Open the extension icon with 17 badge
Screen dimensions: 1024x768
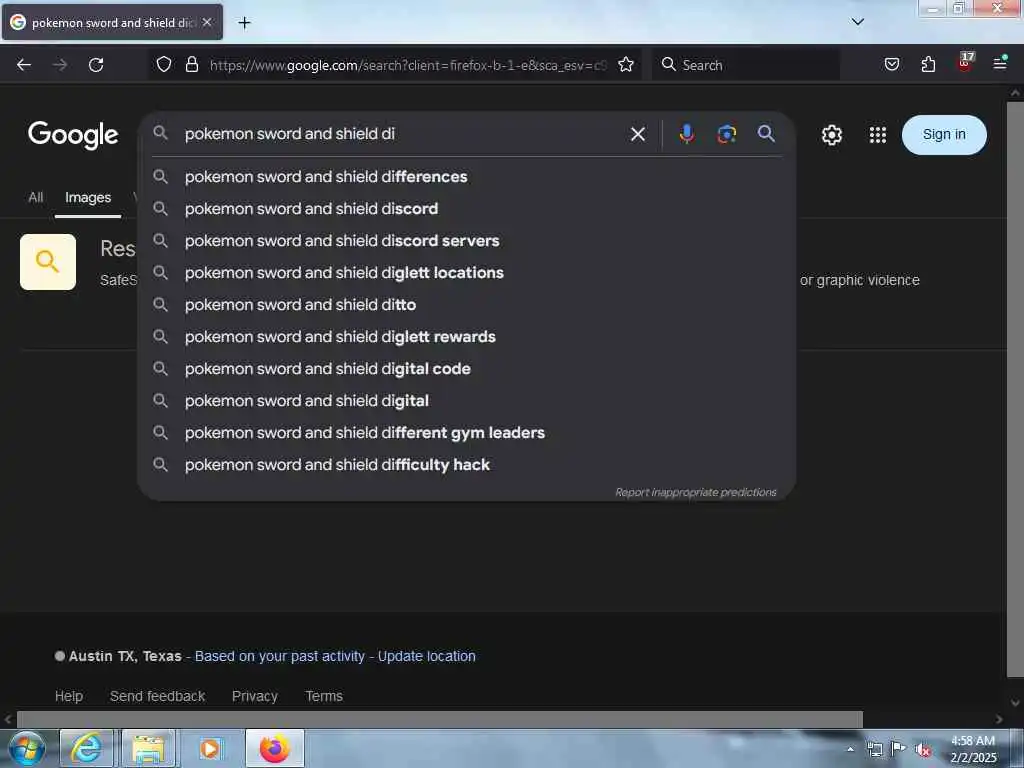(x=965, y=63)
